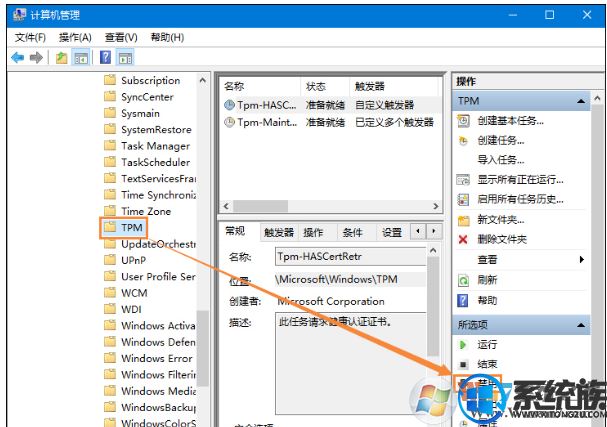Click clock icon of Tpm-Maint task

pyautogui.click(x=230, y=122)
